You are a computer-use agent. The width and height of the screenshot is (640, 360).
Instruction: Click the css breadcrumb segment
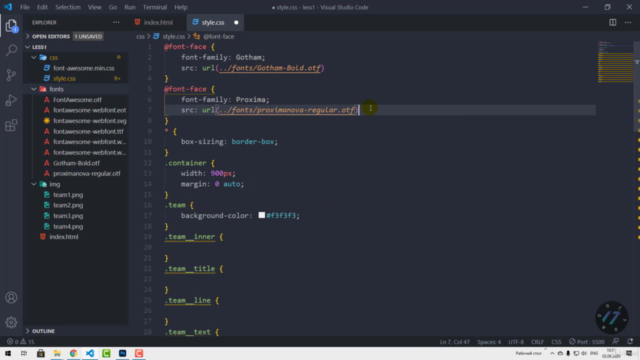pos(140,36)
